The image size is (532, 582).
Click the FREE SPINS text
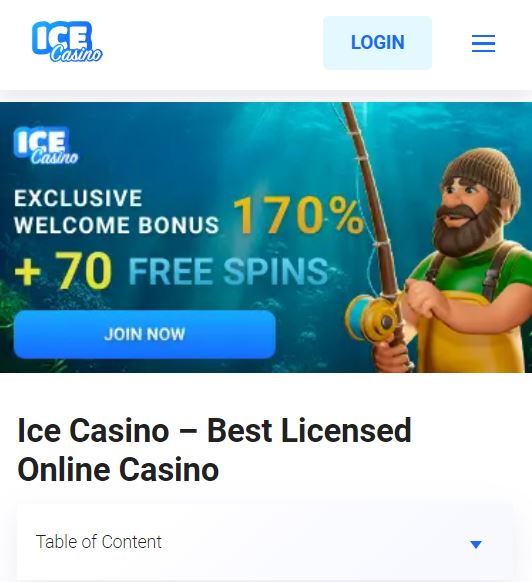tap(228, 271)
